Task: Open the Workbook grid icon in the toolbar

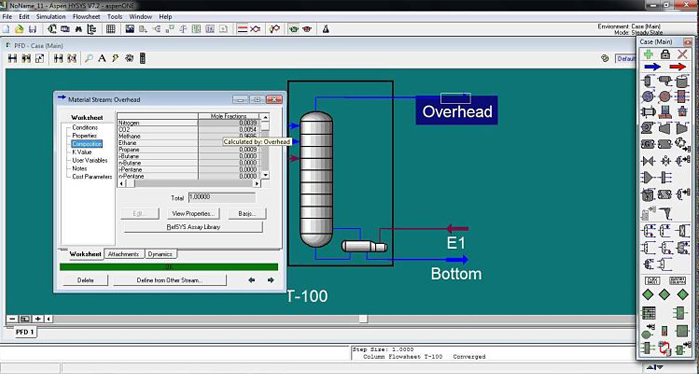Action: [111, 29]
